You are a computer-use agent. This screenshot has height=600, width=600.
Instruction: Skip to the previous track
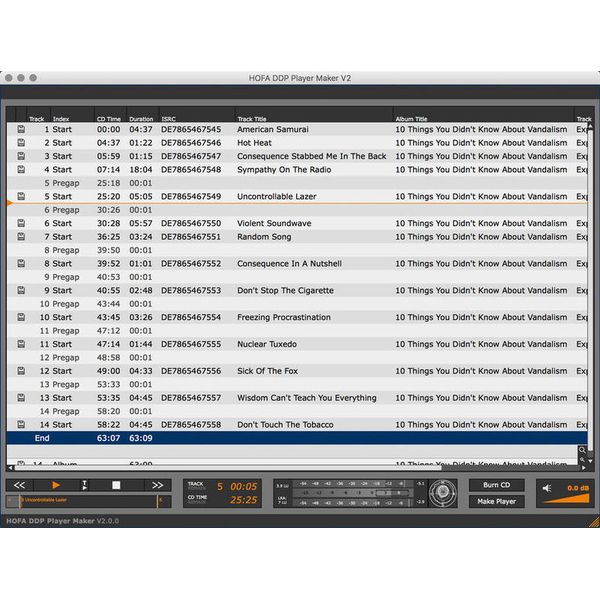(x=20, y=485)
